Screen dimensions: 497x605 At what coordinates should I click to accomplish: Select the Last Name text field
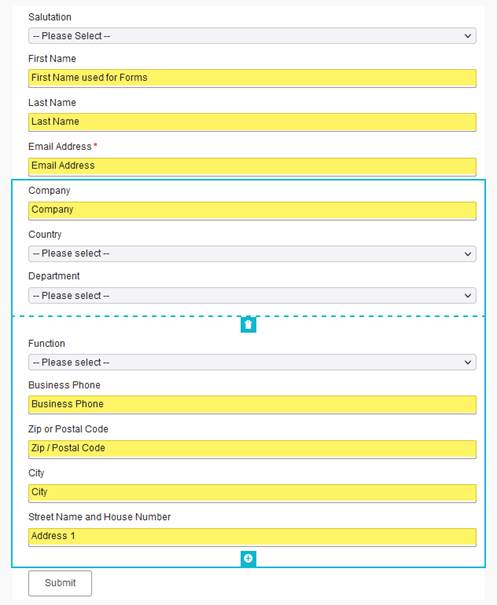click(x=252, y=122)
